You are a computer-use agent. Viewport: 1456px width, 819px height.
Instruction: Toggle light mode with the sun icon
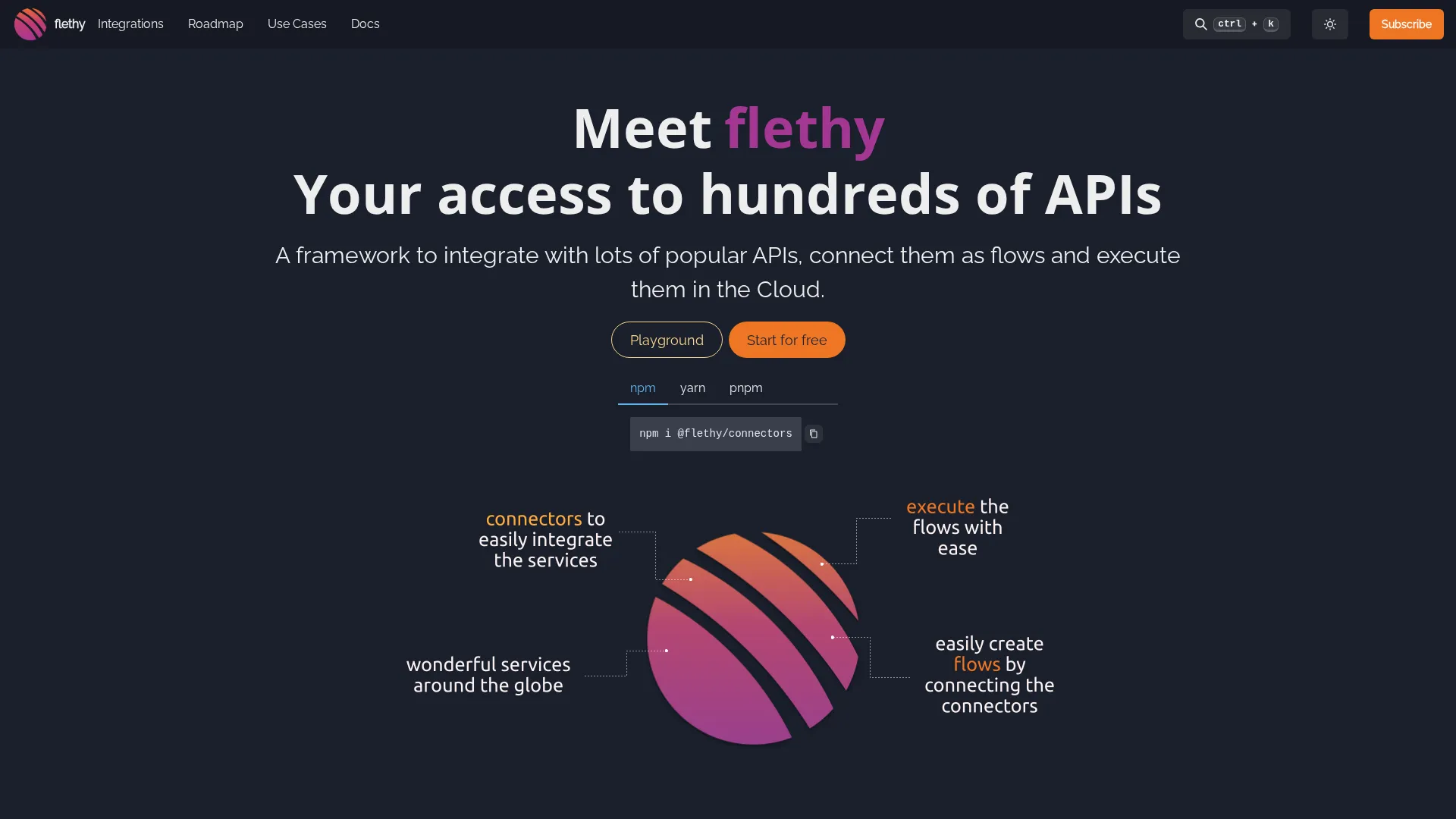[x=1329, y=24]
